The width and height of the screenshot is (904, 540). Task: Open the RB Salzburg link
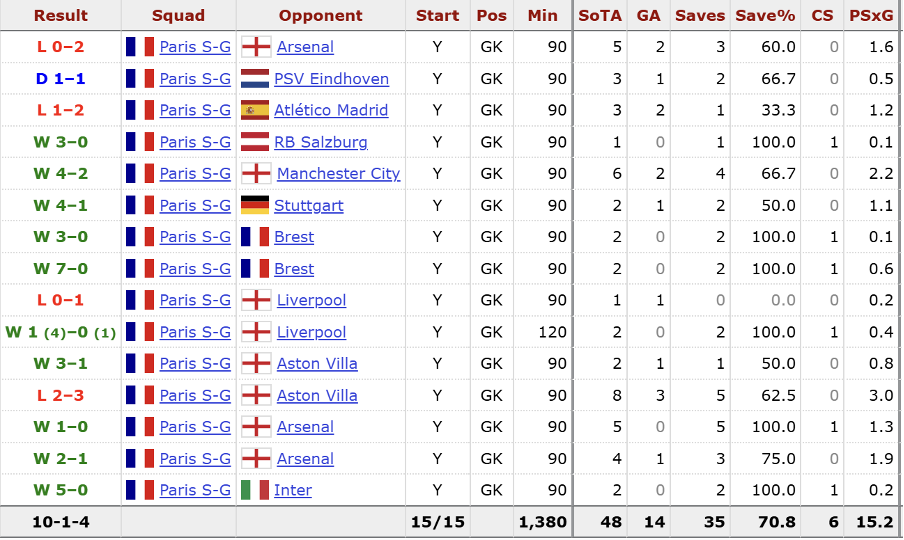(322, 142)
